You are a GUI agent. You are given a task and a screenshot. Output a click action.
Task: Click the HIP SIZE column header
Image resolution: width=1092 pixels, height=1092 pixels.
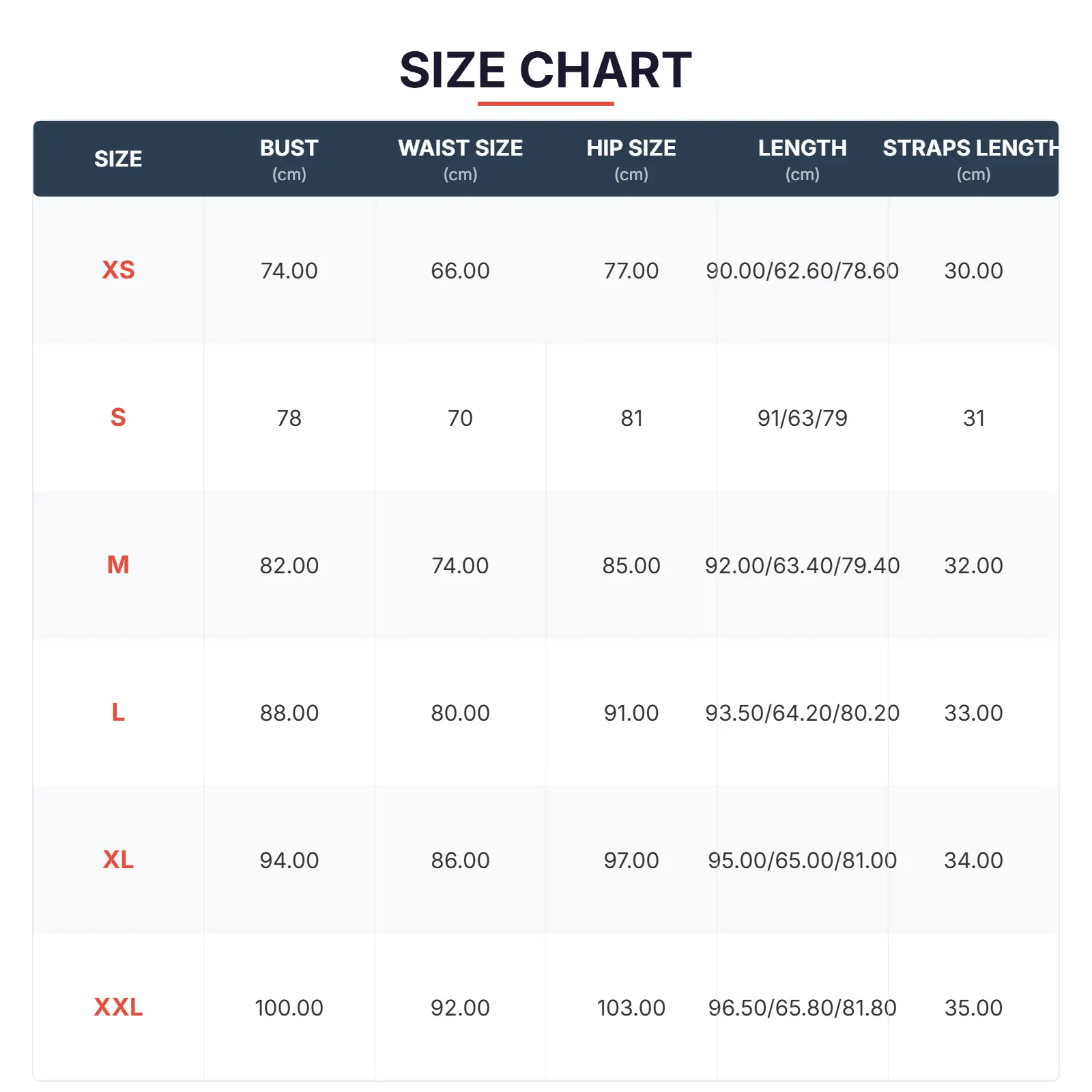click(631, 159)
